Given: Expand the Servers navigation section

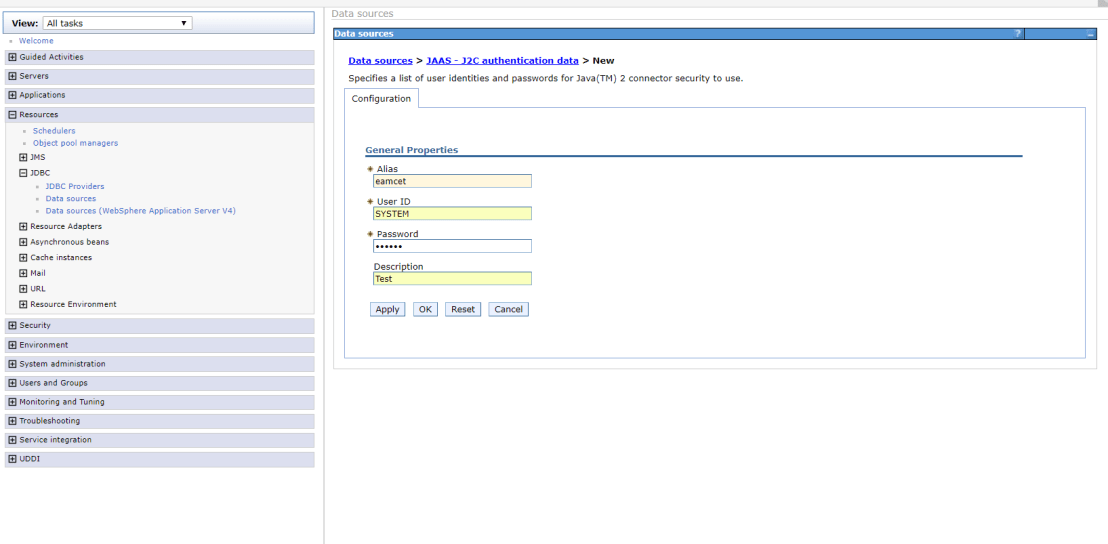Looking at the screenshot, I should pyautogui.click(x=12, y=76).
